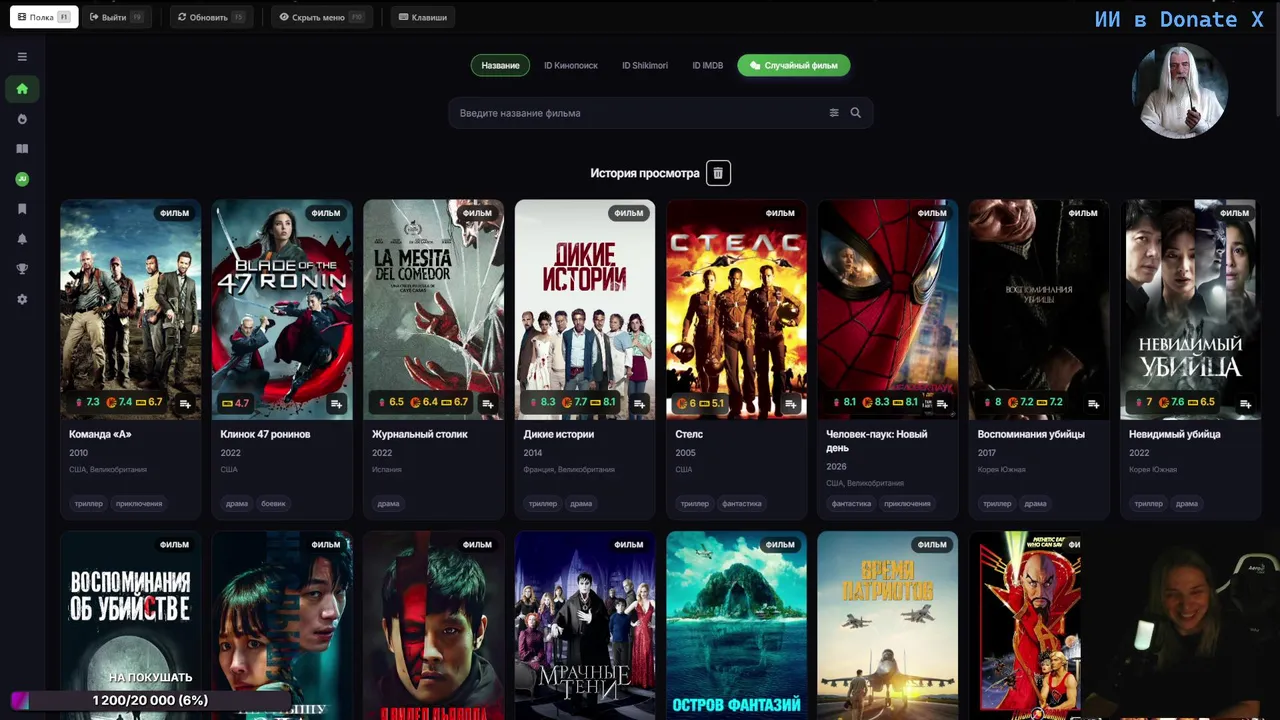
Task: Open the settings gear in sidebar
Action: pos(22,299)
